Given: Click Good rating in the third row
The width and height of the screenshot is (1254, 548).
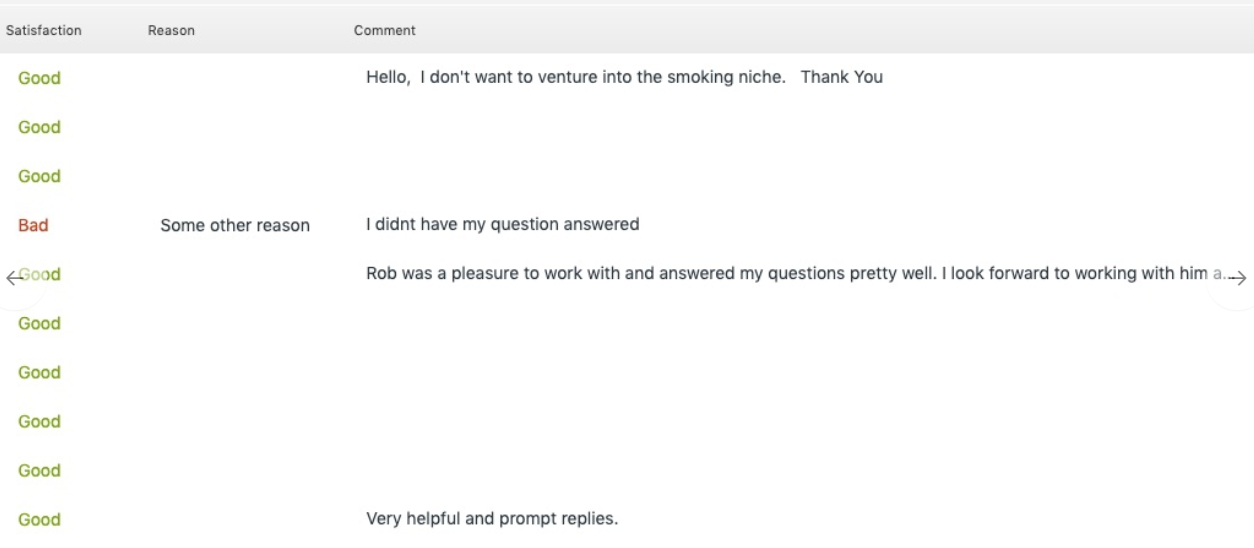Looking at the screenshot, I should point(39,176).
